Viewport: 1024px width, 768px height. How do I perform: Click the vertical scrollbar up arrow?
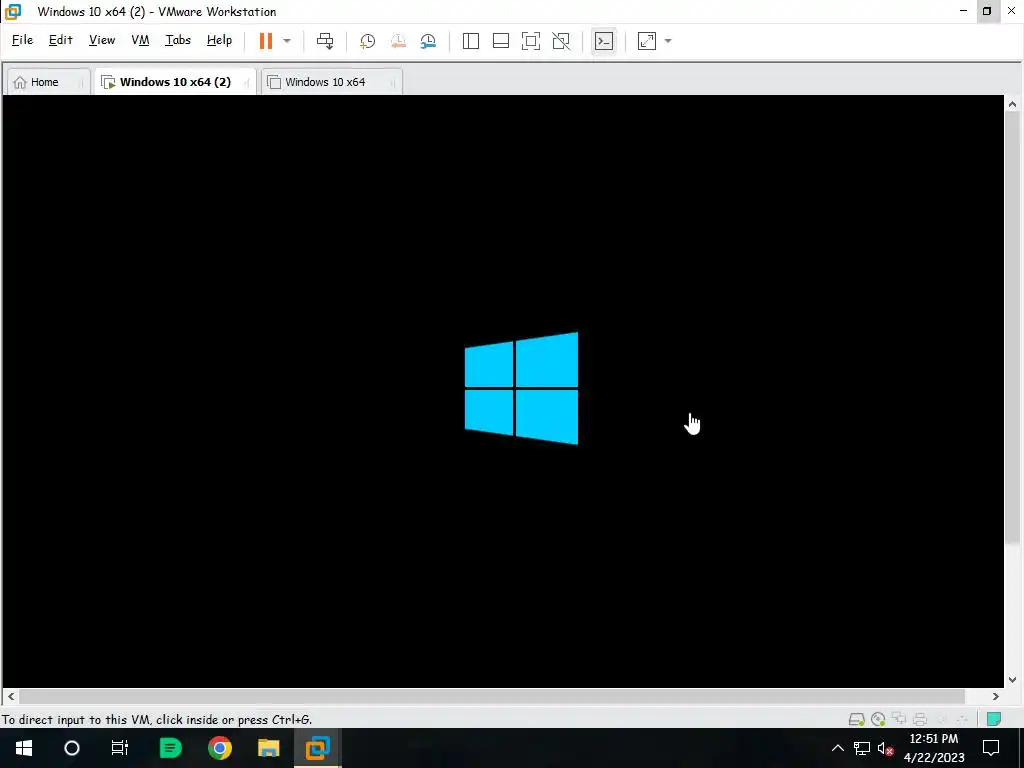(1012, 104)
